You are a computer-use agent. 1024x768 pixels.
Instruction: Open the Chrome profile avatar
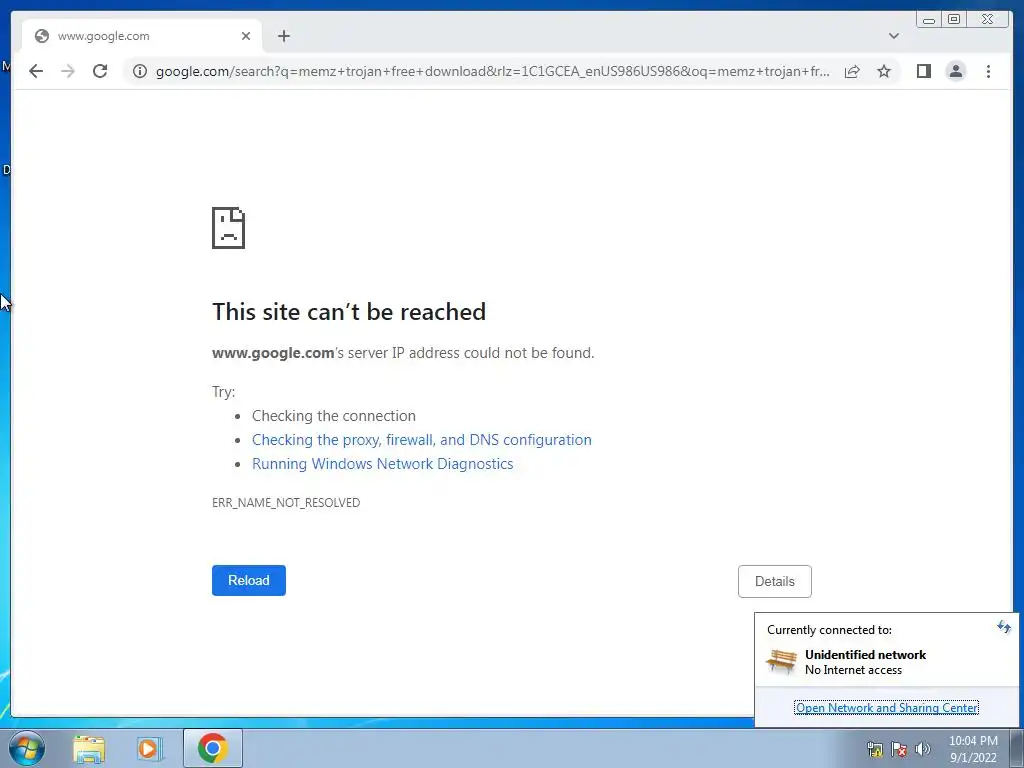coord(955,71)
